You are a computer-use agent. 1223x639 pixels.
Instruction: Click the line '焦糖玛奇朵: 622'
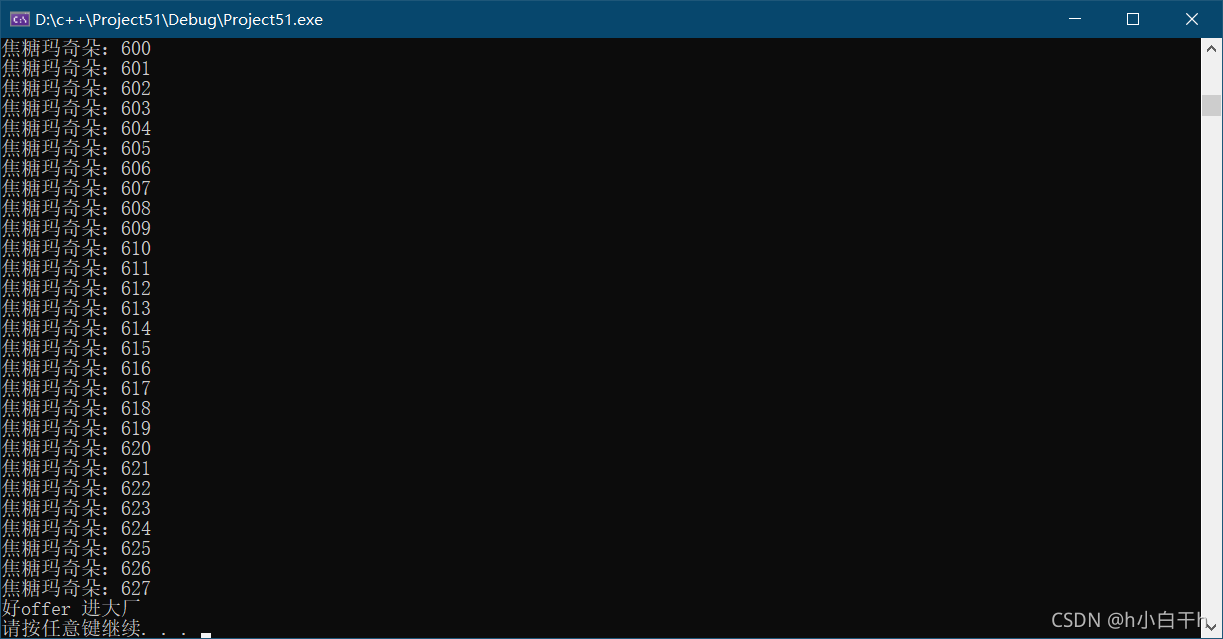[x=76, y=488]
